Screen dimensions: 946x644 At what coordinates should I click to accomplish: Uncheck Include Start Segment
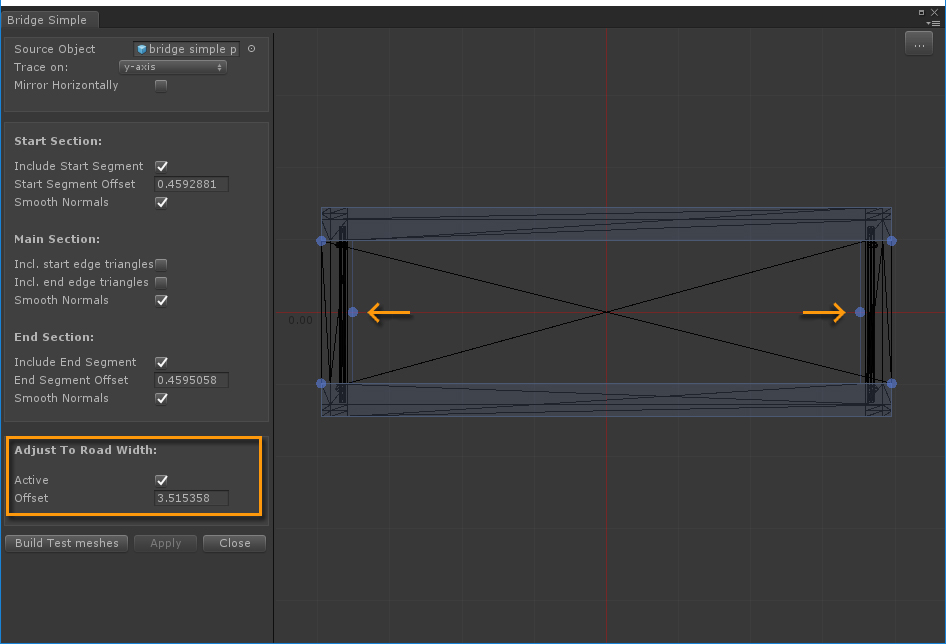pos(161,166)
